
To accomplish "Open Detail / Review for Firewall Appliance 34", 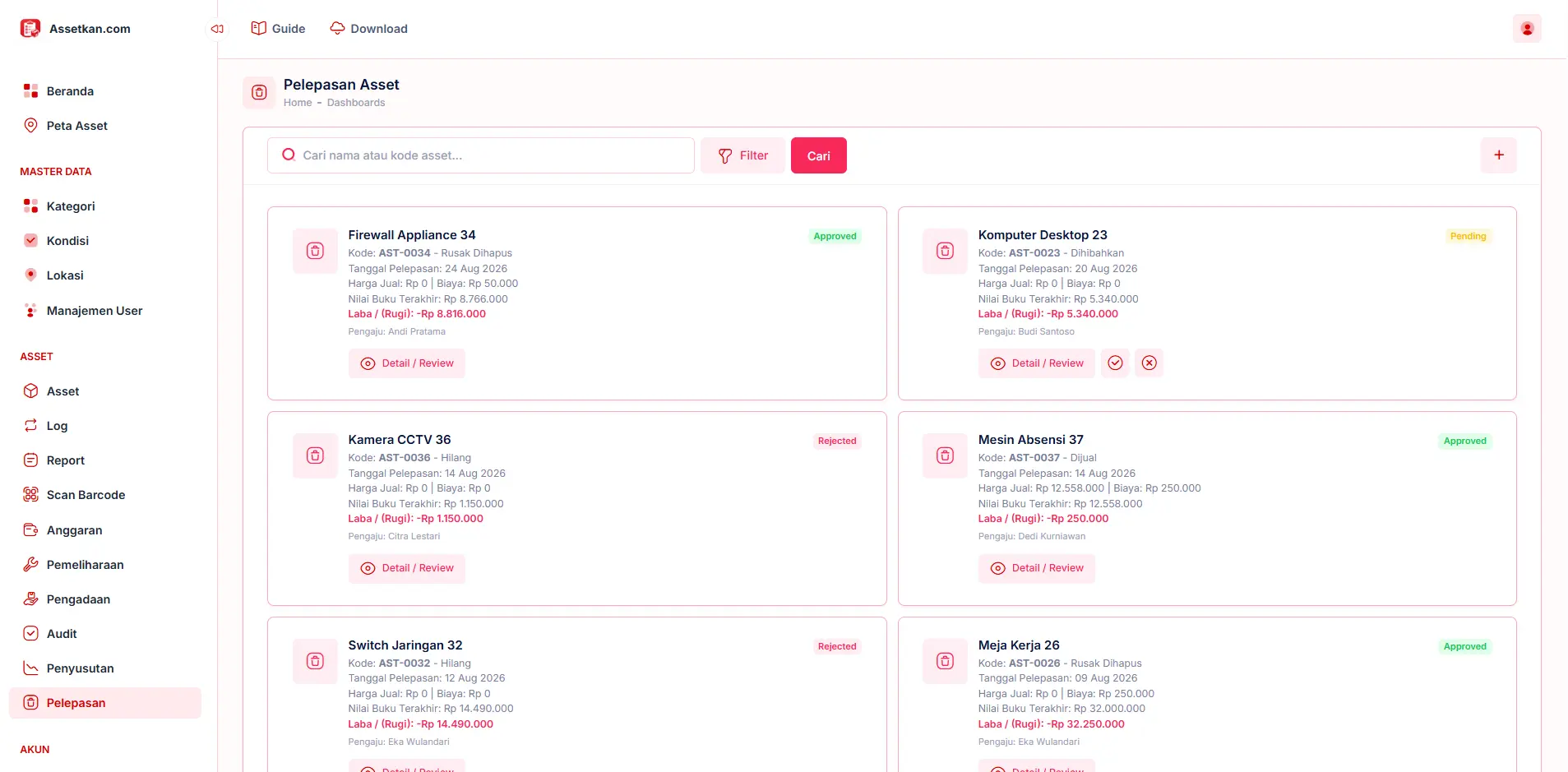I will pyautogui.click(x=407, y=363).
